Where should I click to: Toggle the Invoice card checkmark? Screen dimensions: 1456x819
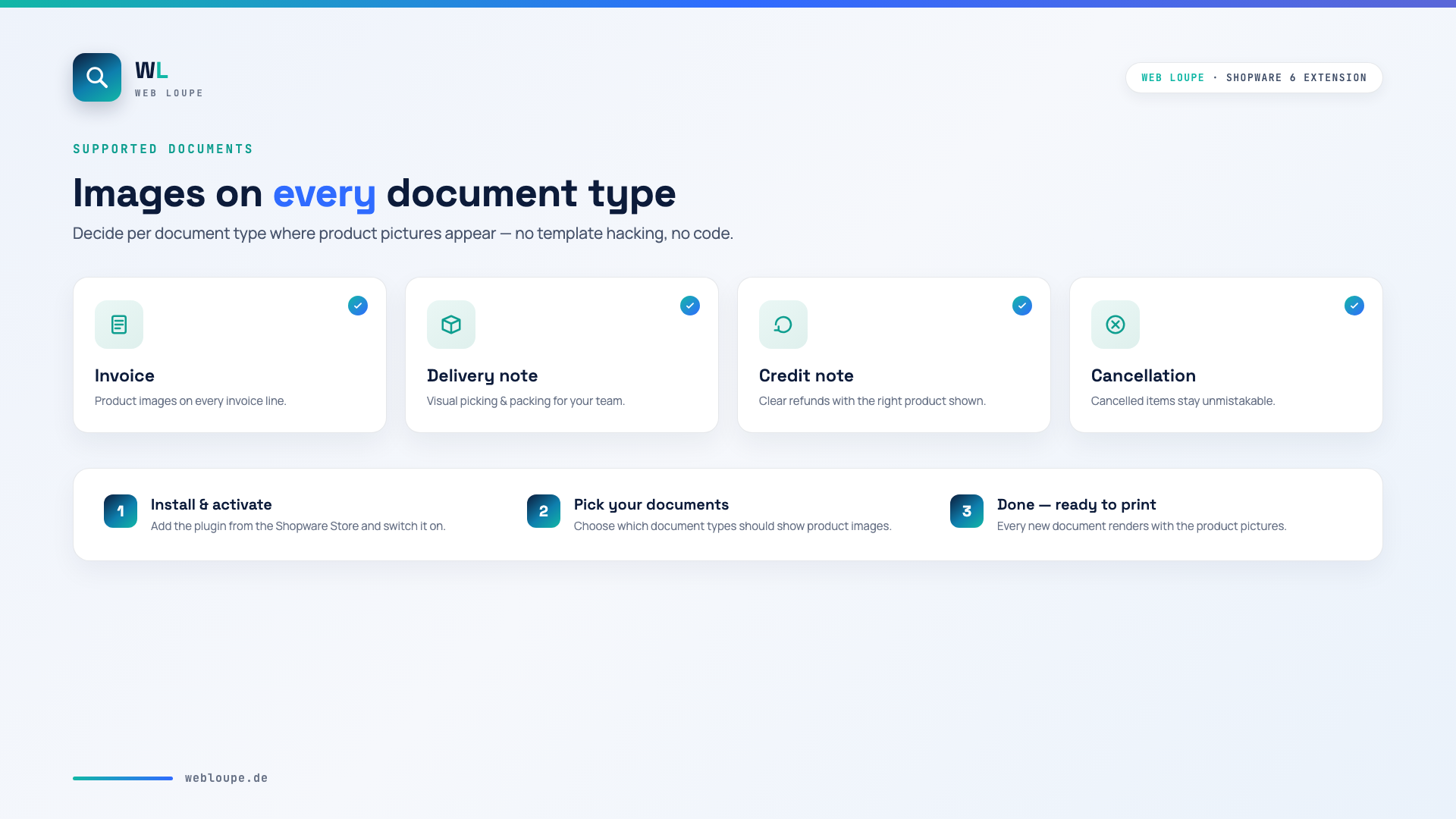(x=358, y=306)
